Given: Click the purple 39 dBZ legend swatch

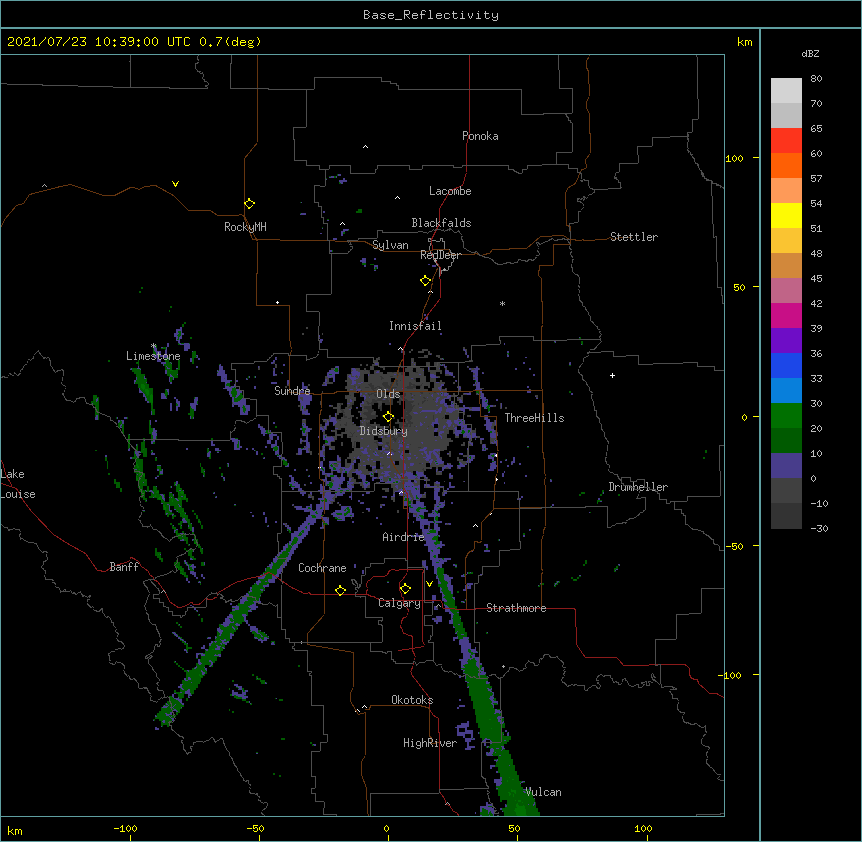Looking at the screenshot, I should (x=786, y=340).
